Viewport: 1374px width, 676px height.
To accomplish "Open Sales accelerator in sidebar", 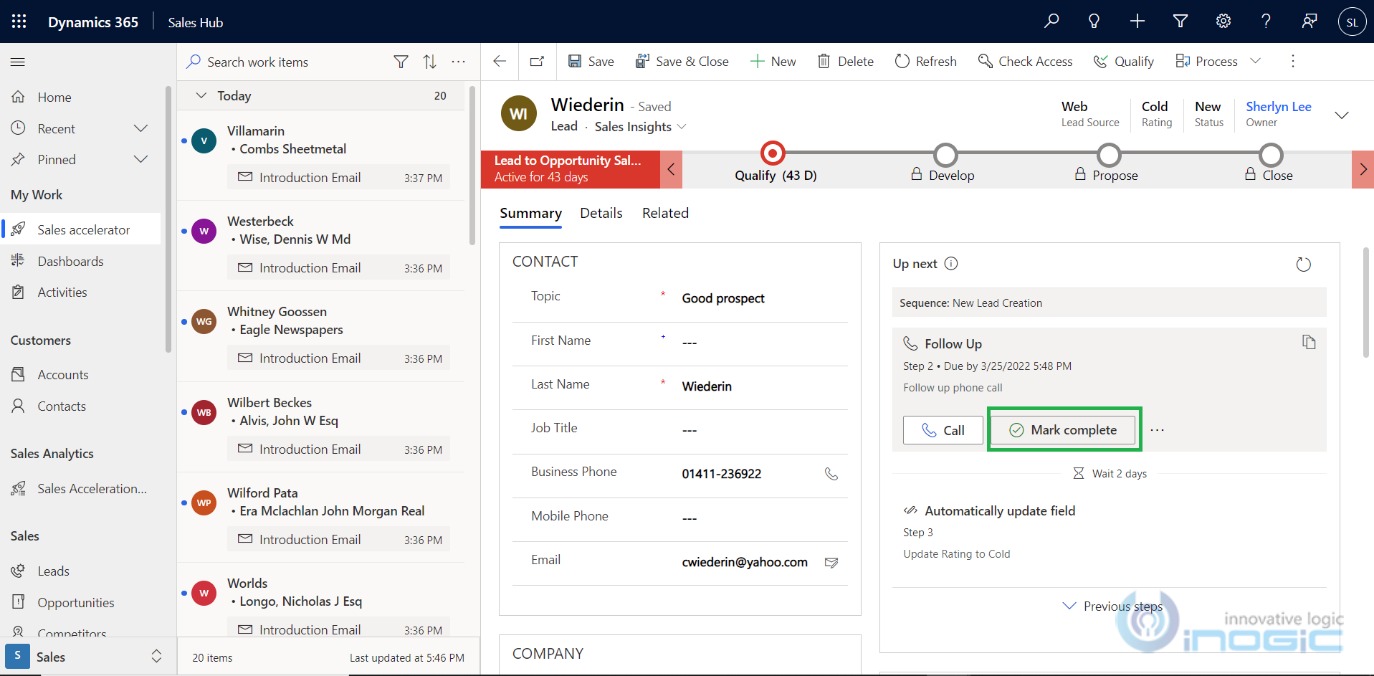I will pyautogui.click(x=83, y=230).
